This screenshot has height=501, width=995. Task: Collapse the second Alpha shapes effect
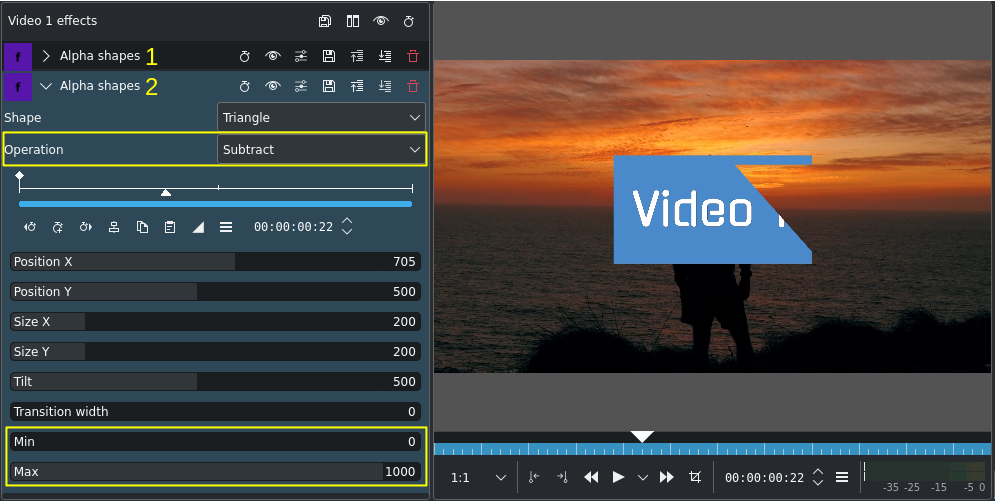point(46,86)
